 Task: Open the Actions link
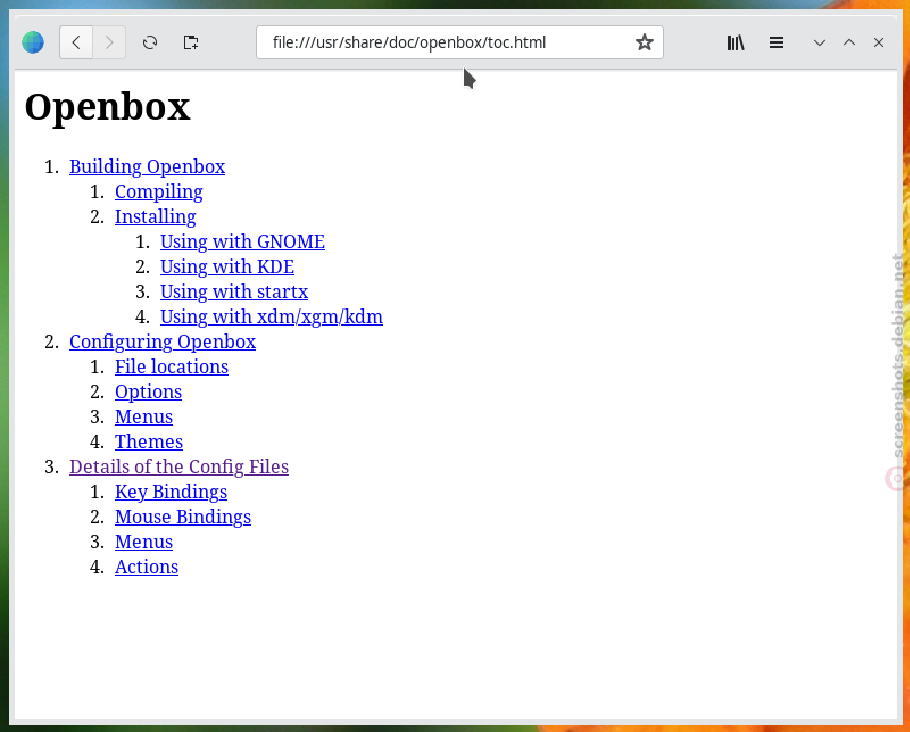[x=146, y=566]
